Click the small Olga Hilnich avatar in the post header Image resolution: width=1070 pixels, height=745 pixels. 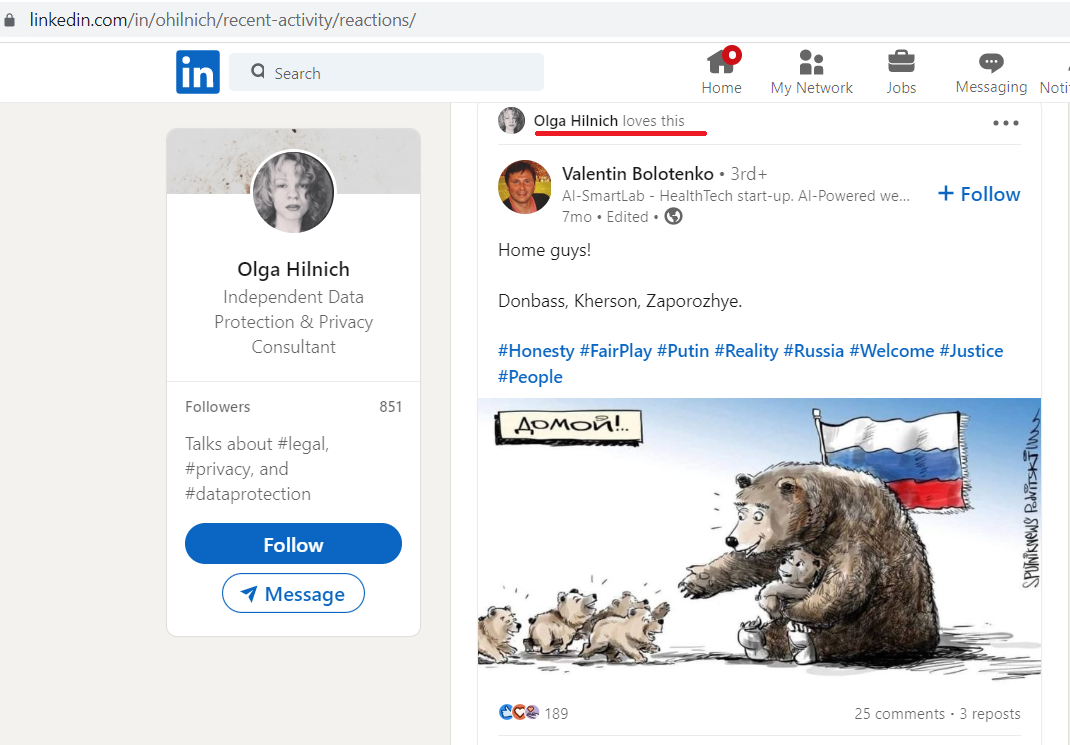(x=511, y=121)
